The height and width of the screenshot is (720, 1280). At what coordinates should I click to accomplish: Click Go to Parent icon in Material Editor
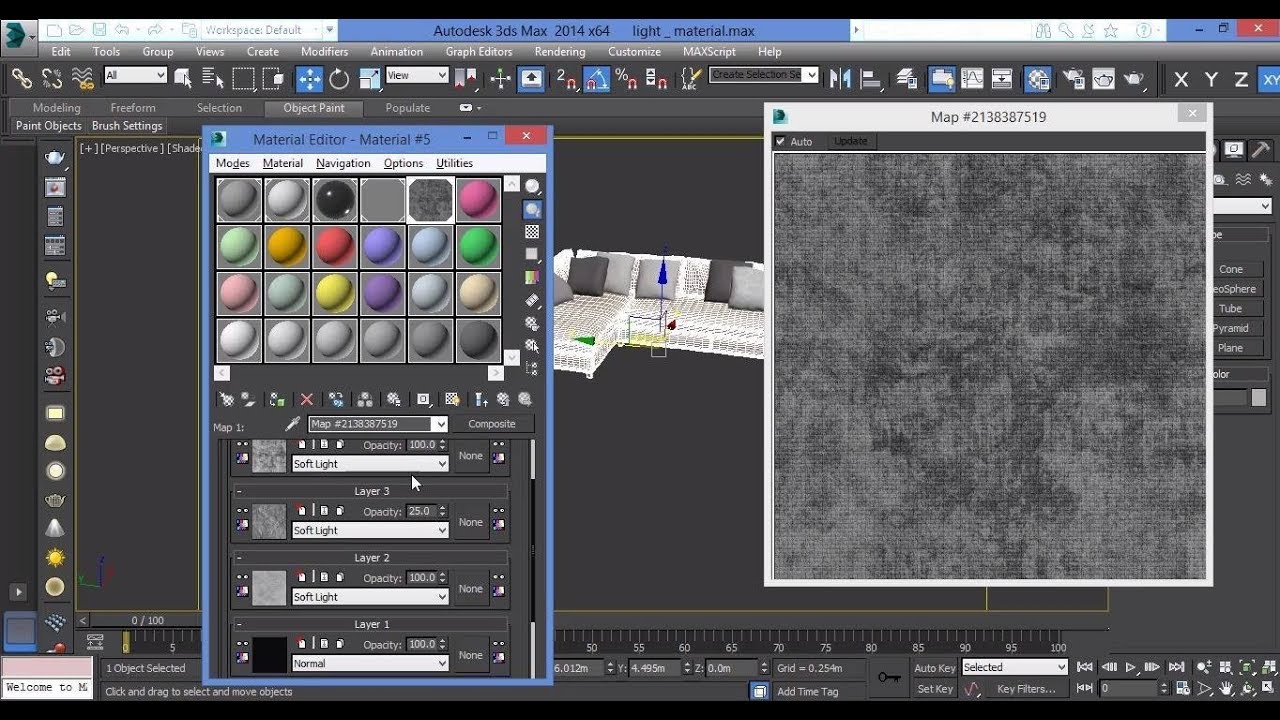point(503,399)
